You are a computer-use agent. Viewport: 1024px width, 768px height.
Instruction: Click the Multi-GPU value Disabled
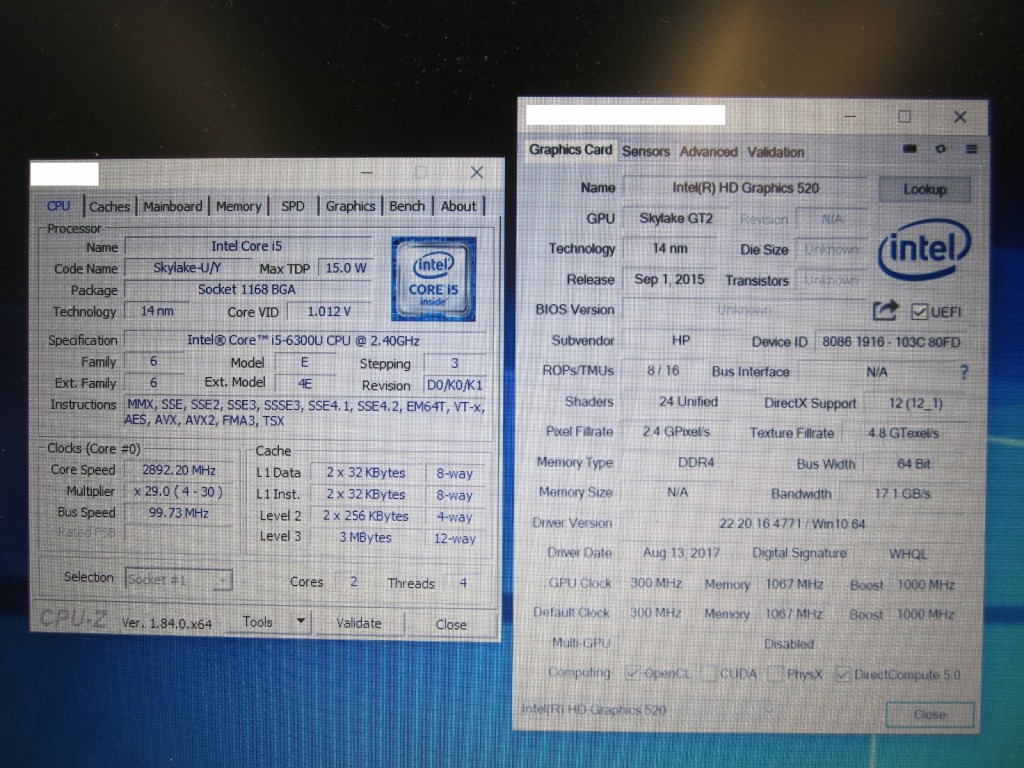tap(789, 644)
